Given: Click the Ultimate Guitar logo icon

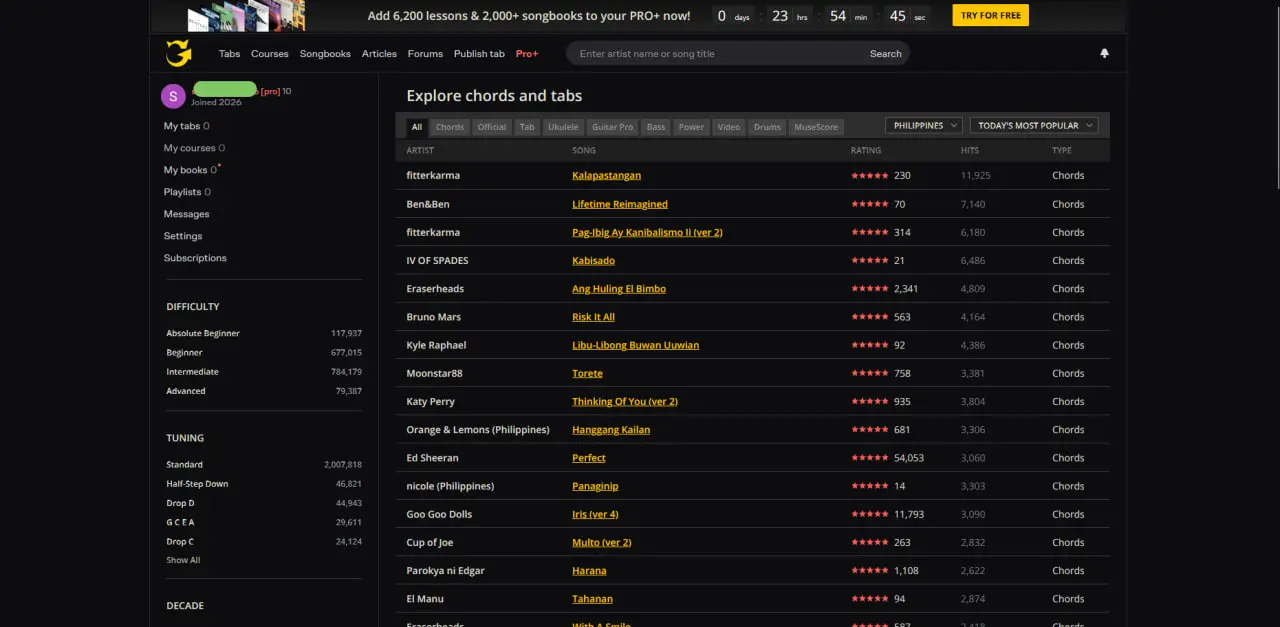Looking at the screenshot, I should (178, 53).
